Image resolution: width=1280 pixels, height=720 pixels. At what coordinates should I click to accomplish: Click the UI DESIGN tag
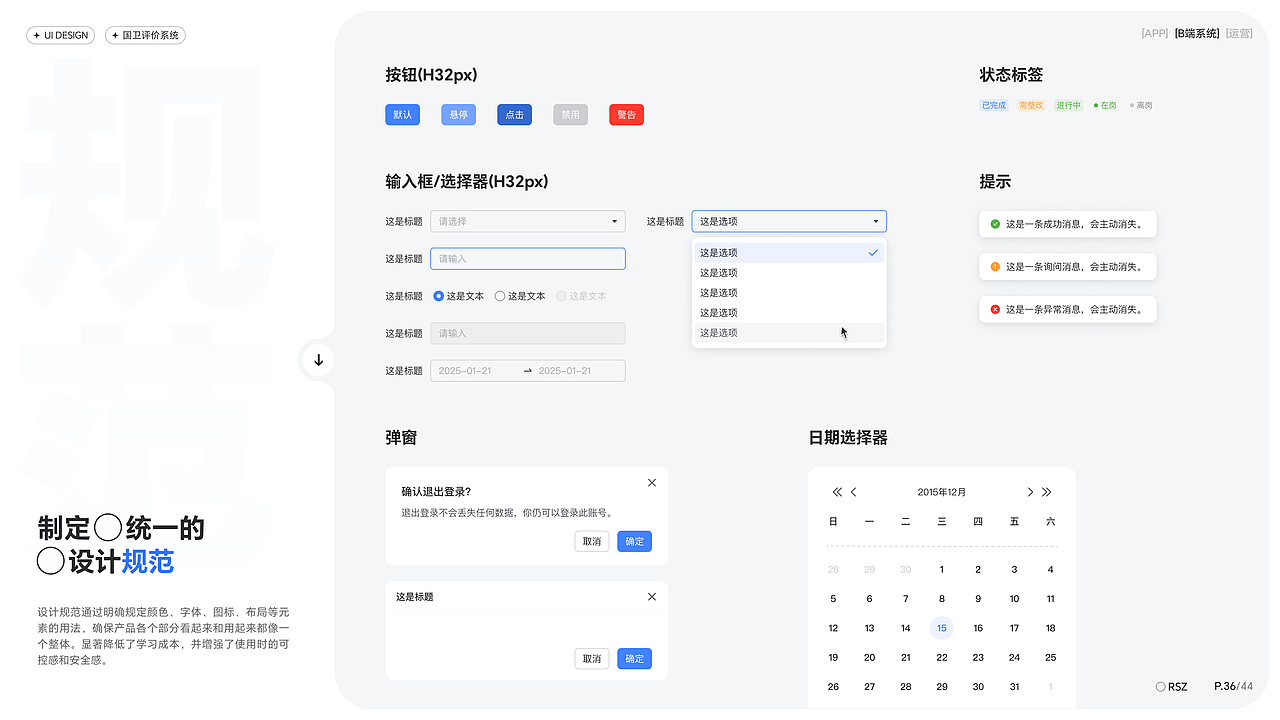click(61, 35)
